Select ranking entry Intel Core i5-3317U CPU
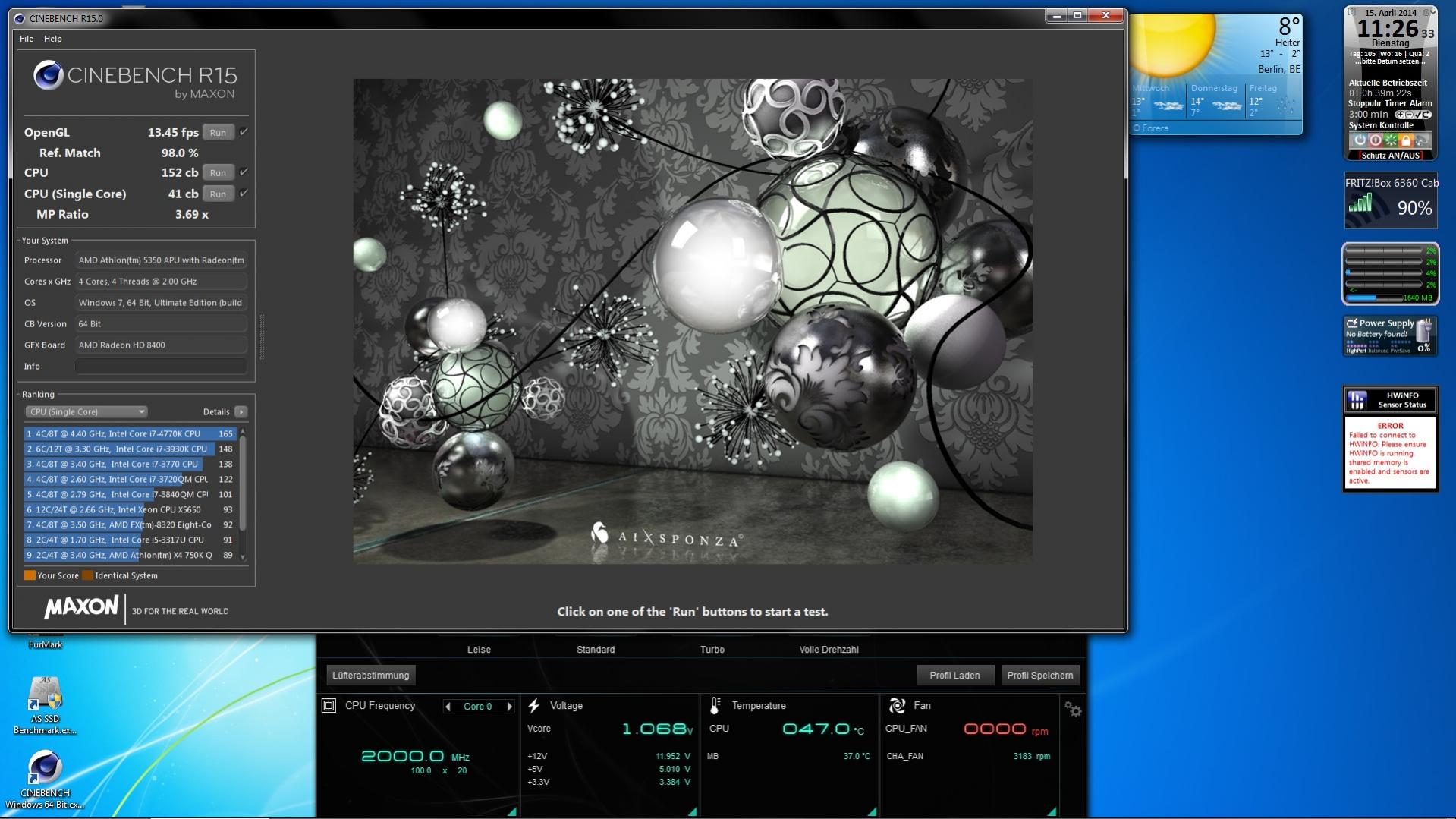Image resolution: width=1456 pixels, height=819 pixels. [x=130, y=540]
